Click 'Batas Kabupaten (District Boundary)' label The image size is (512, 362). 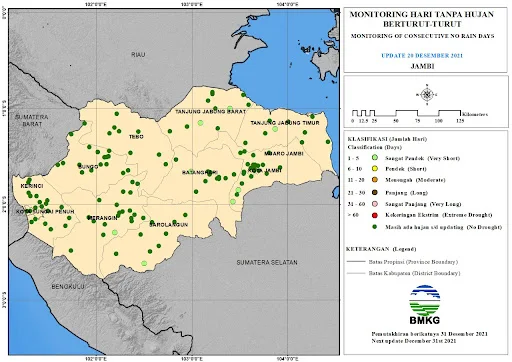[414, 273]
